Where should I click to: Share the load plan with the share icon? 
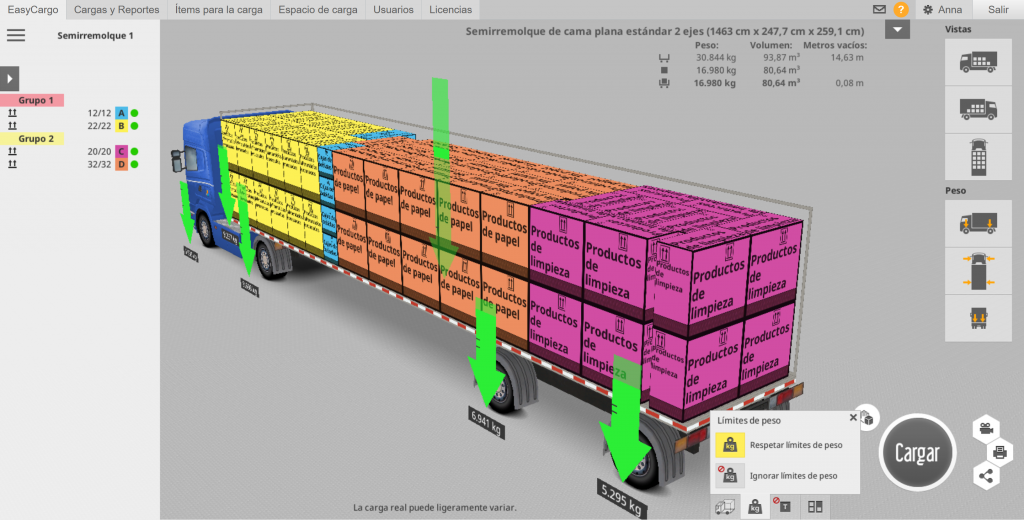986,475
